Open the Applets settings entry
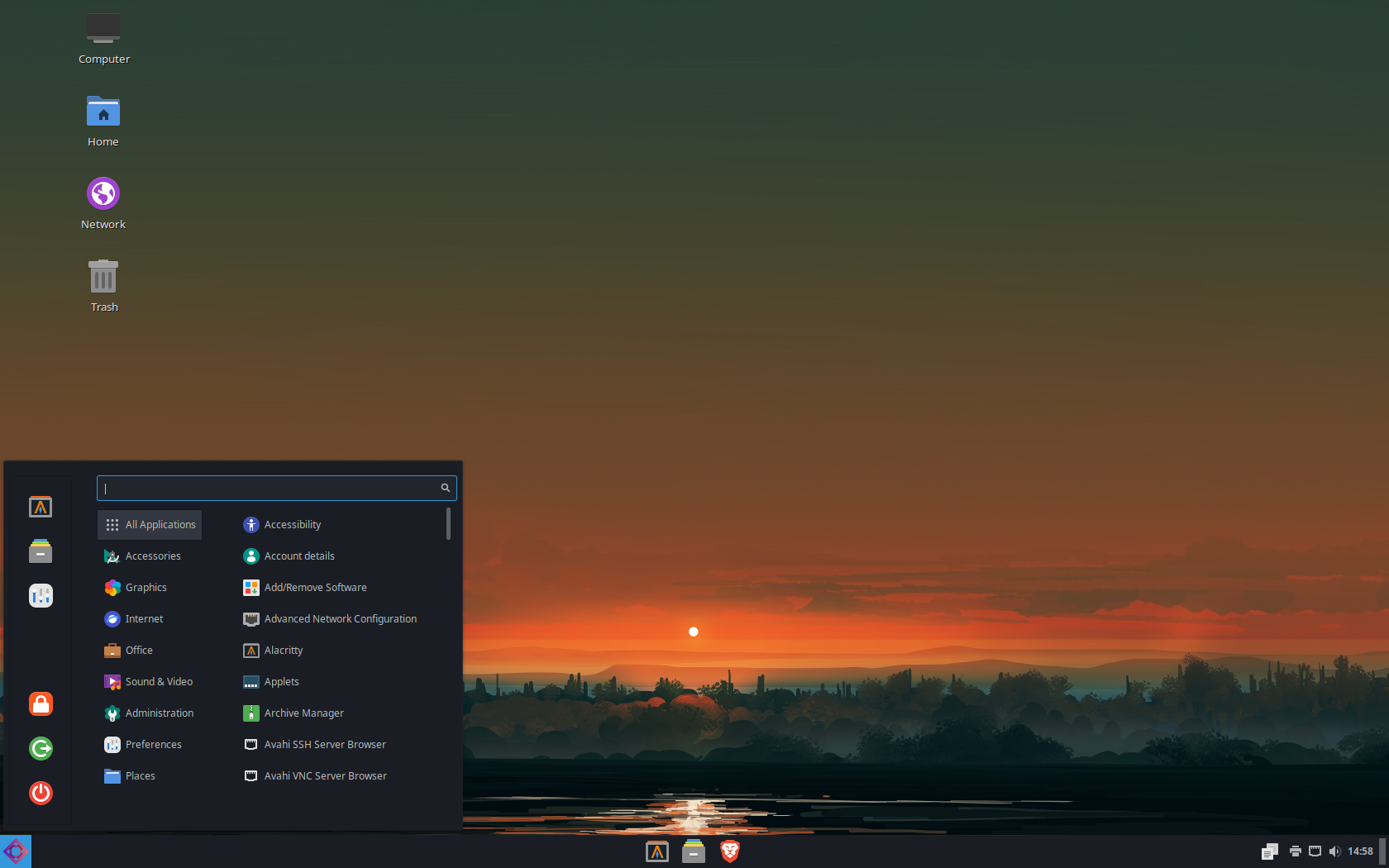Viewport: 1389px width, 868px height. (340, 682)
